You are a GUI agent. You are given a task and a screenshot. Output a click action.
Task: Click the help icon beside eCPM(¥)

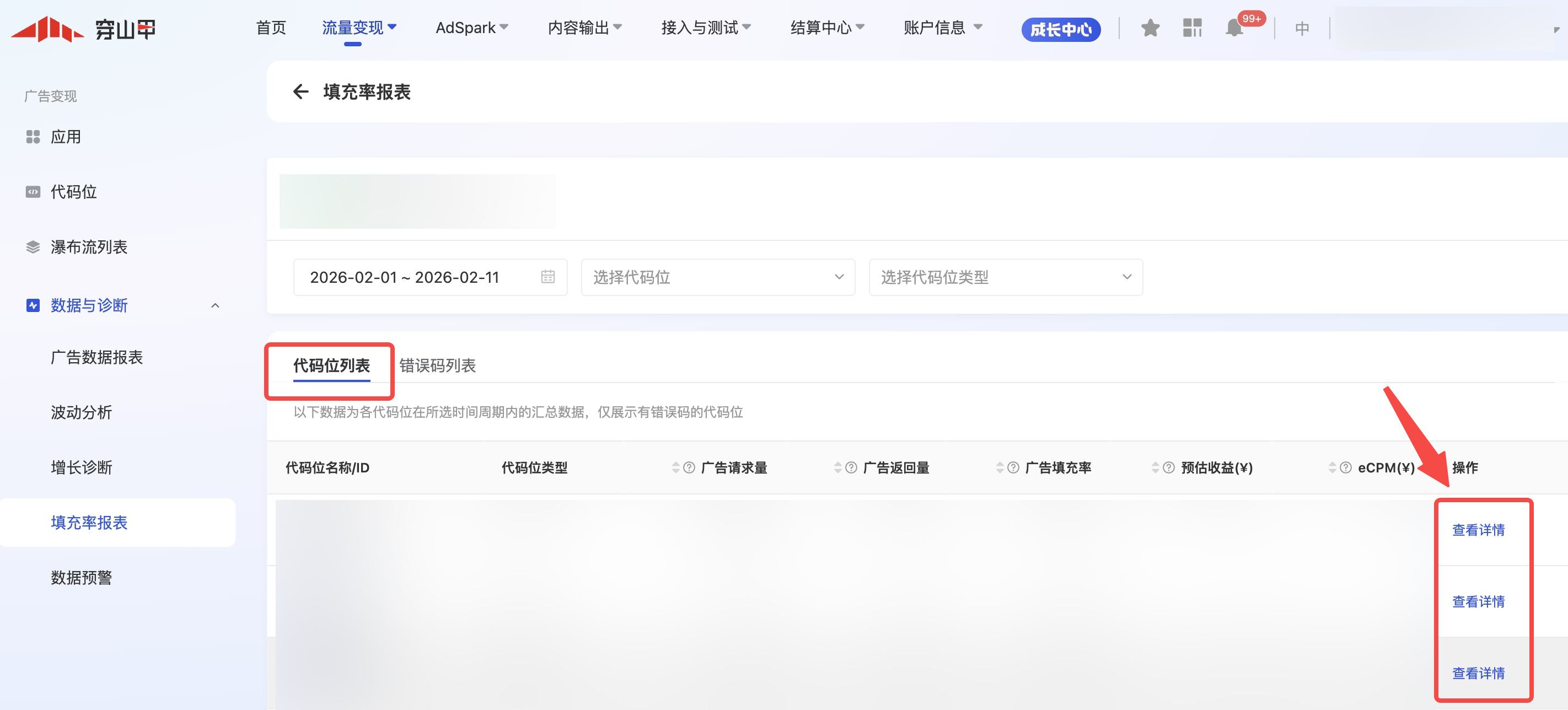click(1346, 468)
